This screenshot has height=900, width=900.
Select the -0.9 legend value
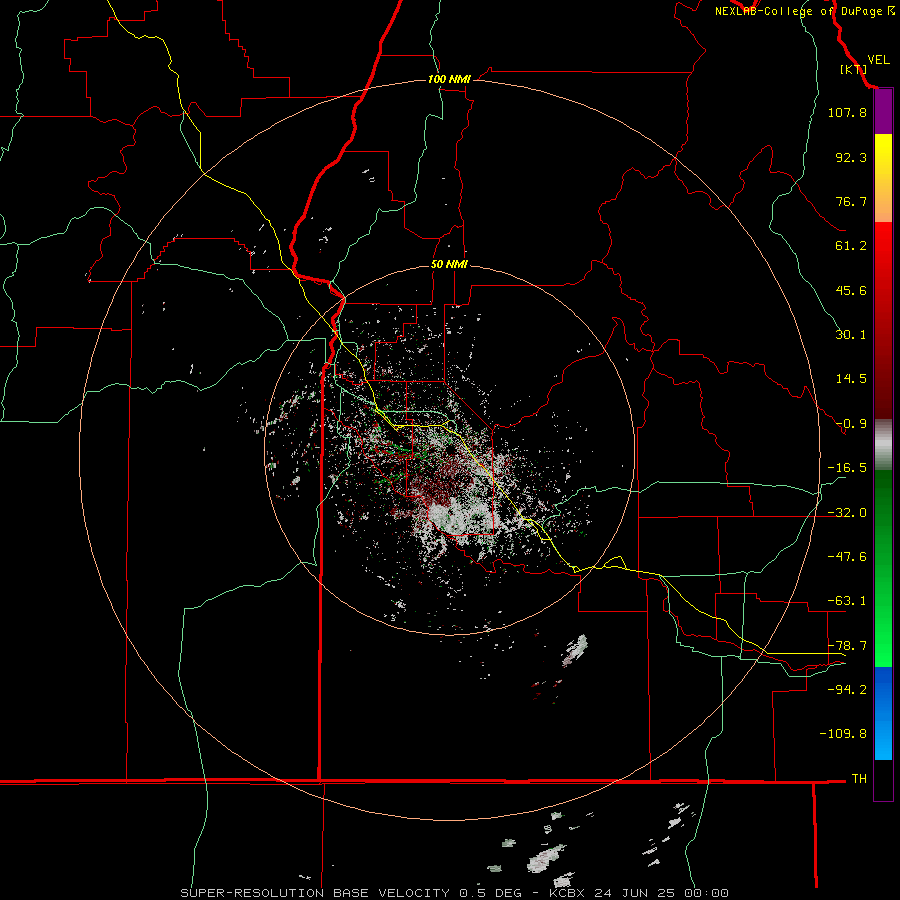(851, 424)
